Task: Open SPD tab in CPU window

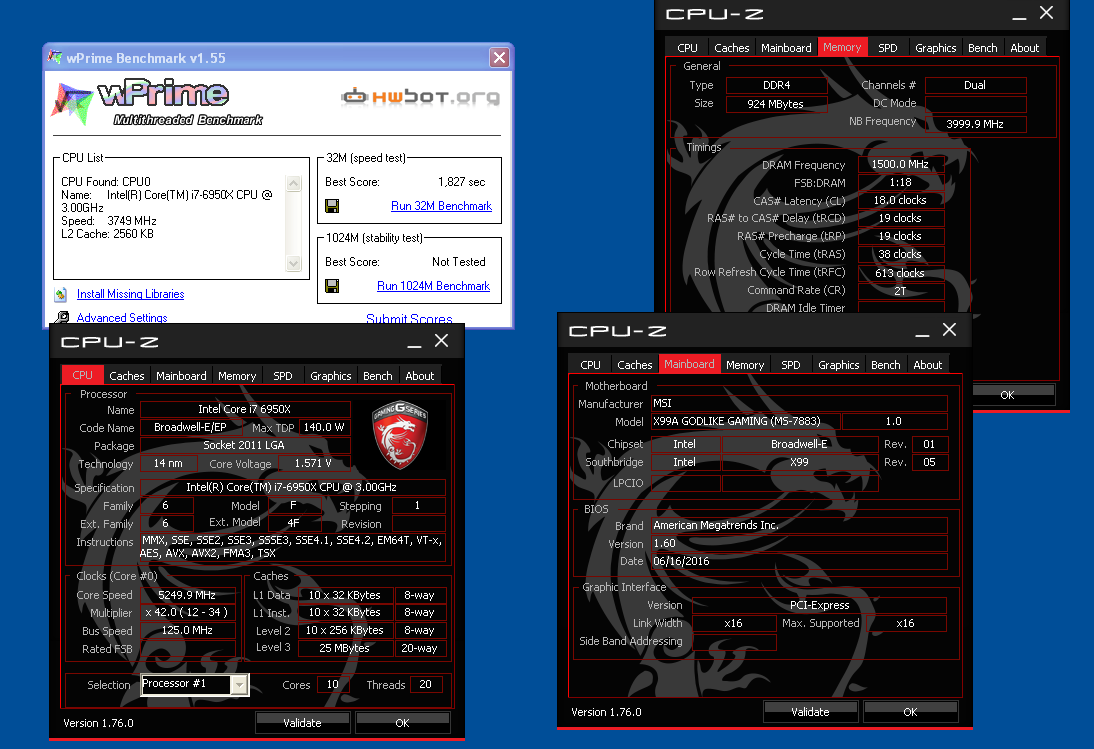Action: click(x=283, y=375)
